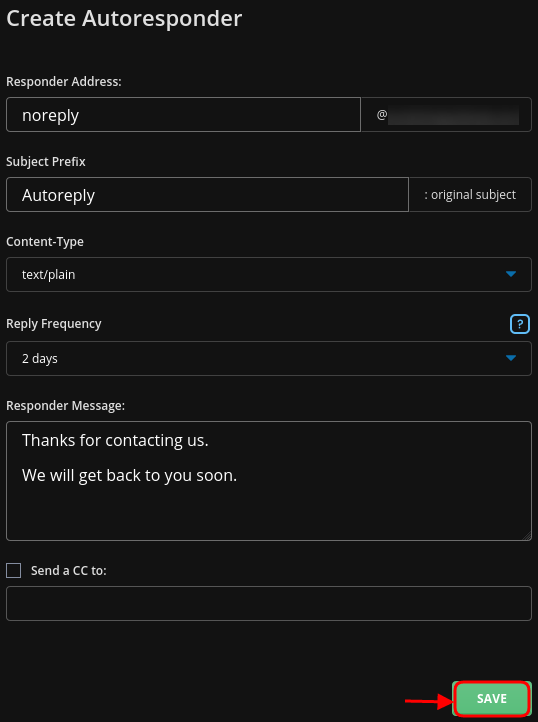Focus the empty CC email address field

[x=269, y=603]
